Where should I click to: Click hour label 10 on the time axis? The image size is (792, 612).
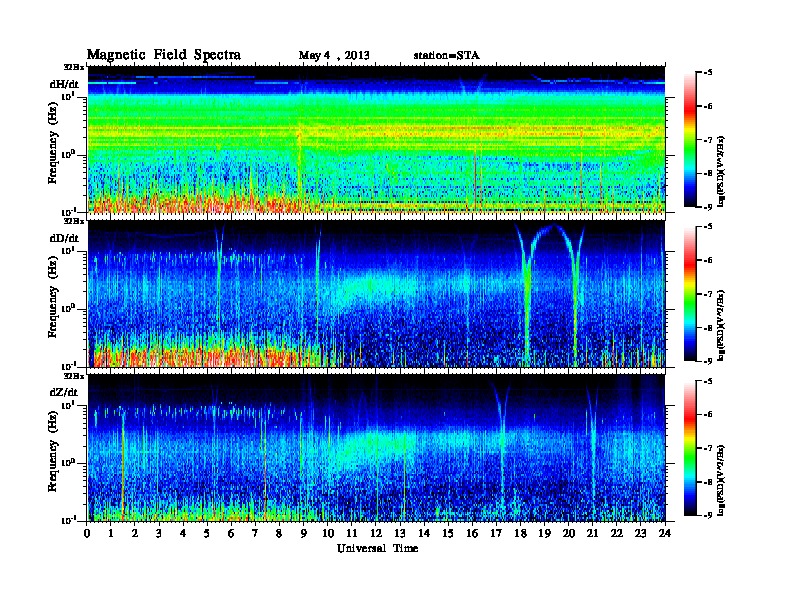pyautogui.click(x=328, y=533)
